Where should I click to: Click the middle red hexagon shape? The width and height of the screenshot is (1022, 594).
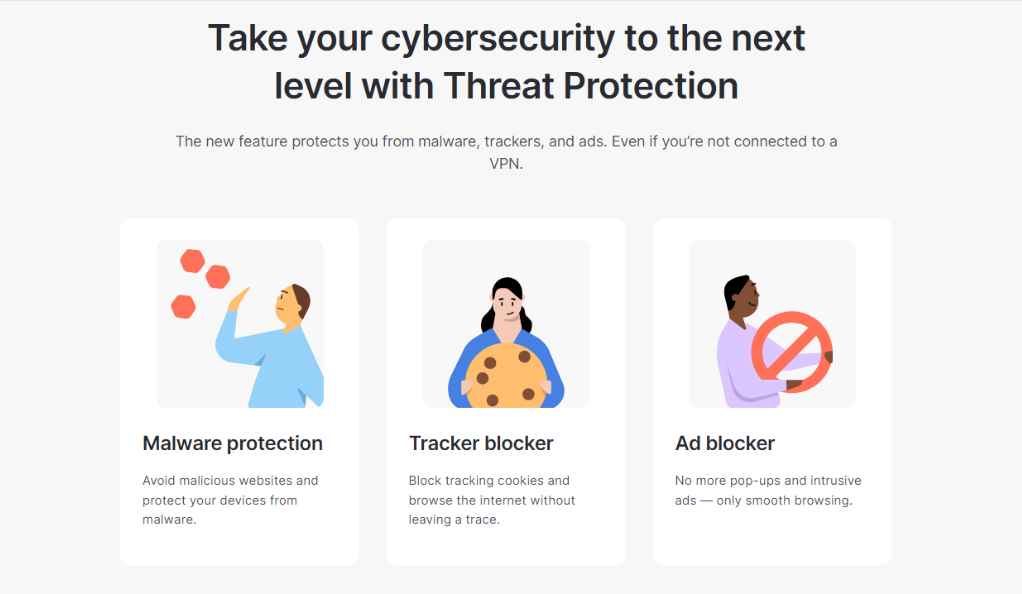218,276
